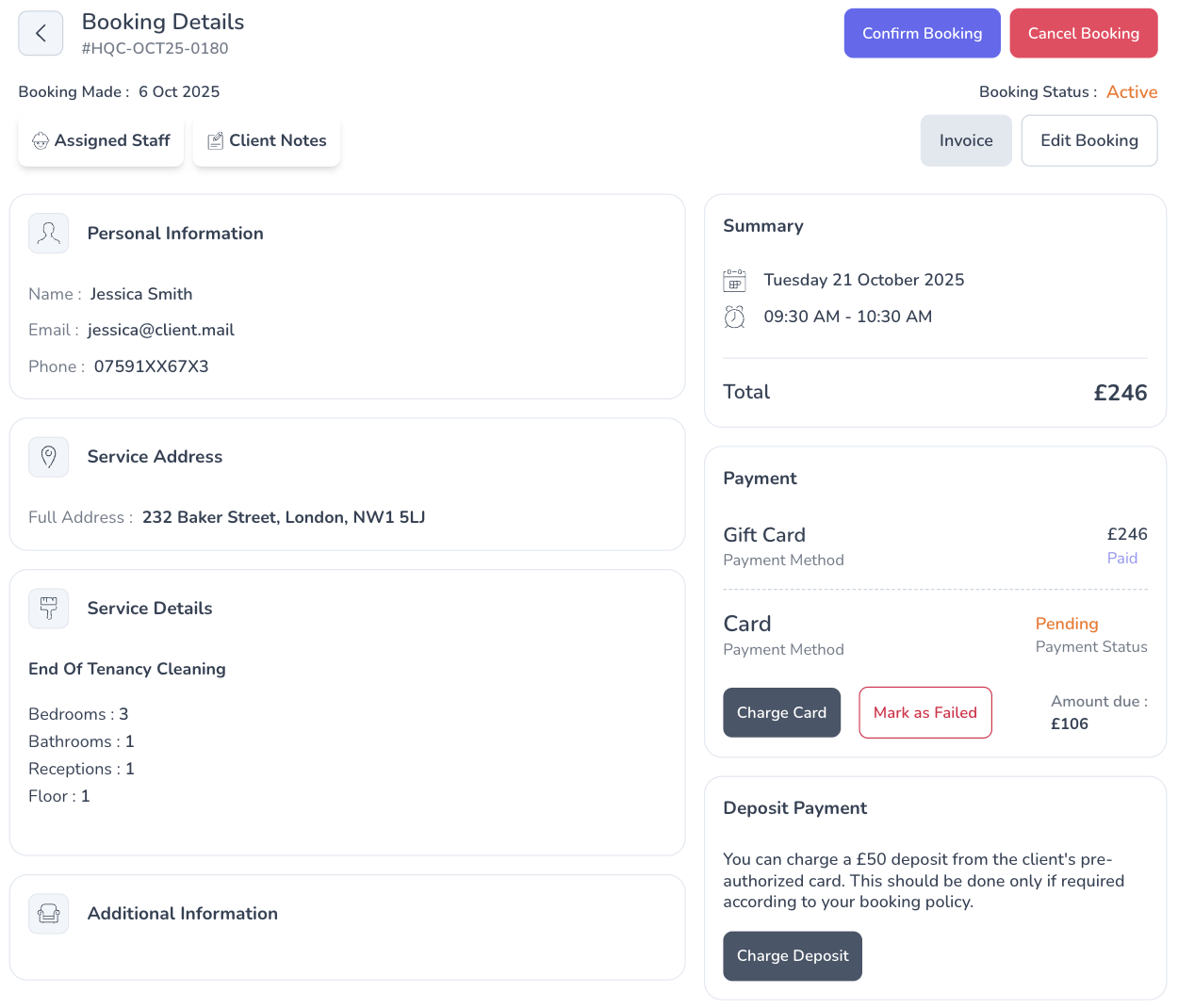This screenshot has height=1008, width=1178.
Task: Click the Booking Details page title
Action: [163, 23]
